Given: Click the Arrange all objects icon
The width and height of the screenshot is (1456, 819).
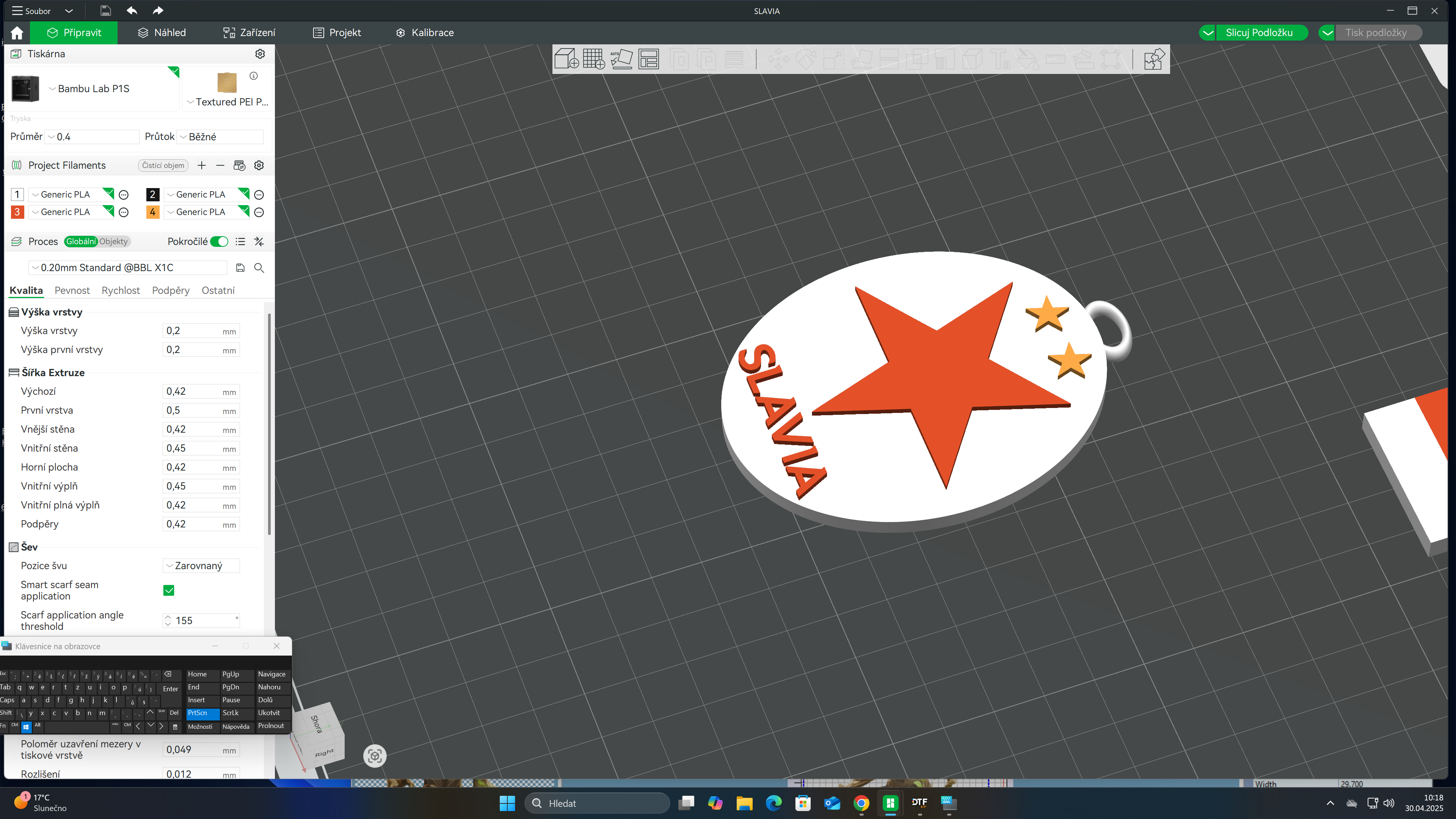Looking at the screenshot, I should (x=649, y=59).
